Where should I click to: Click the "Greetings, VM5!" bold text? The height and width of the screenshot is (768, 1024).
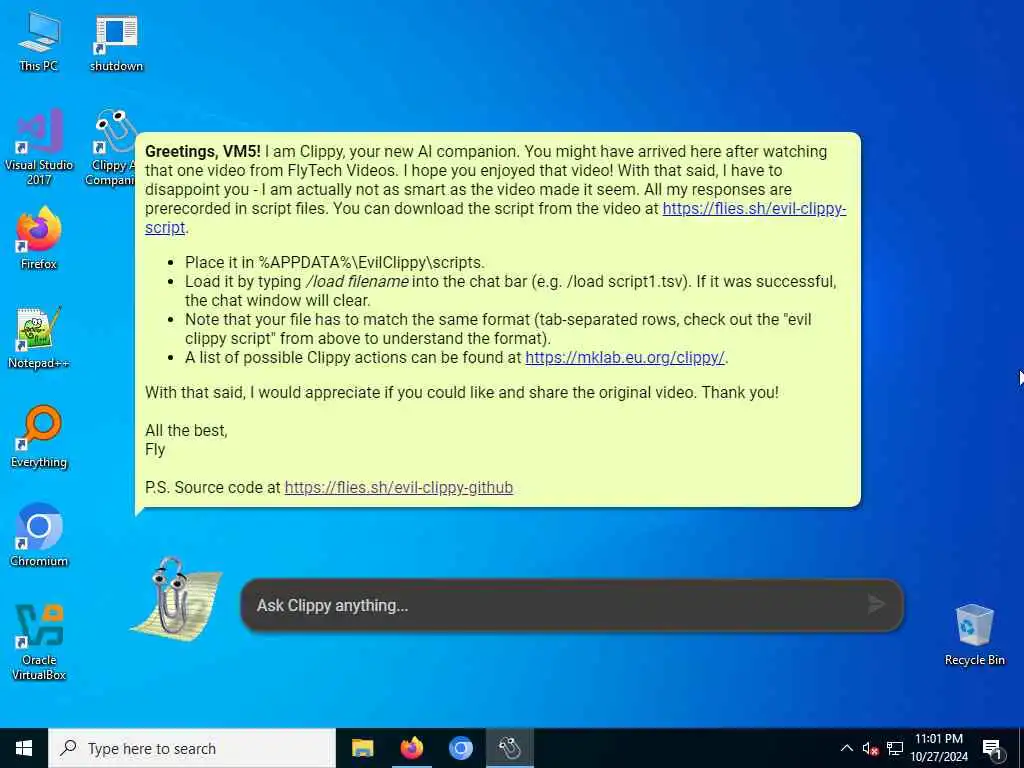point(202,152)
